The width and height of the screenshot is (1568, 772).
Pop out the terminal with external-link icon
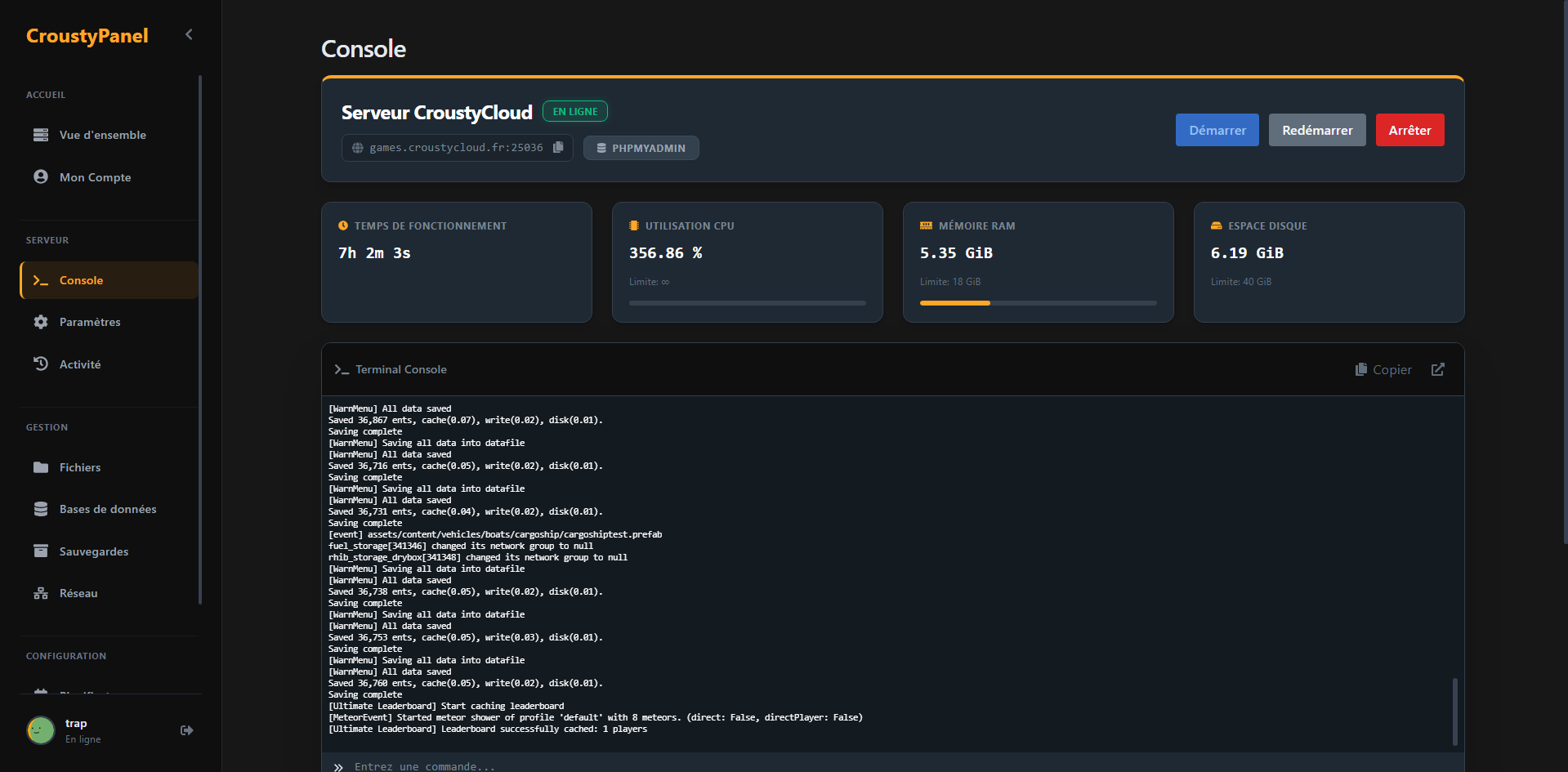[1438, 369]
